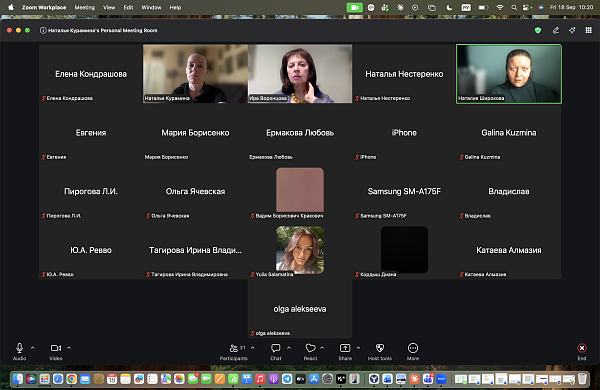The image size is (600, 390).
Task: Start screen sharing with Share icon
Action: coord(345,348)
